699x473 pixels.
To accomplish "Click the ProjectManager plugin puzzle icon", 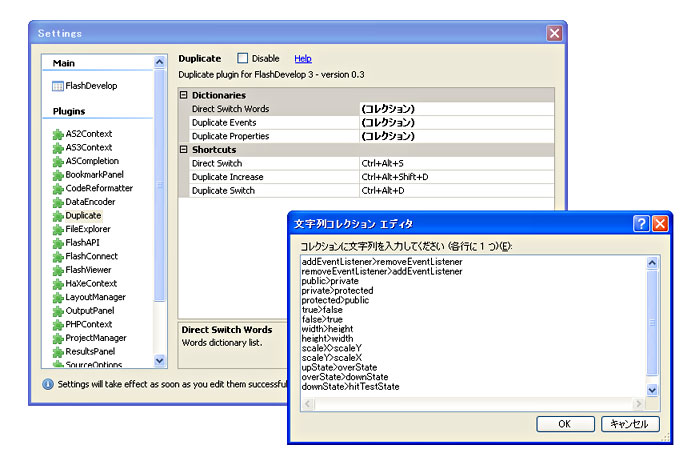I will pos(58,338).
